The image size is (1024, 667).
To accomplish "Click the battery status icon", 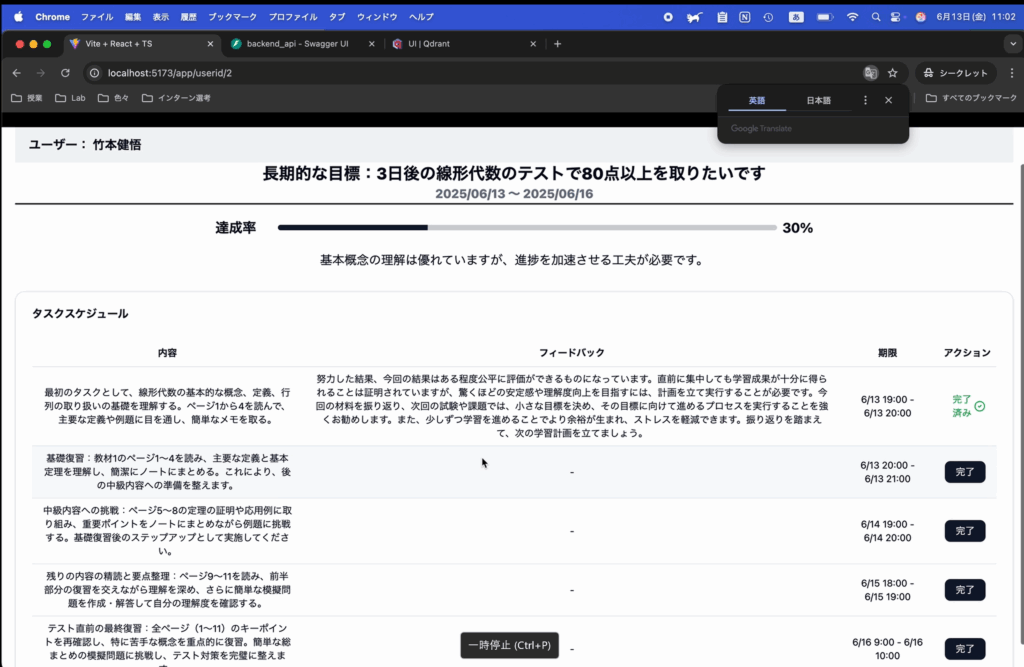I will [825, 17].
